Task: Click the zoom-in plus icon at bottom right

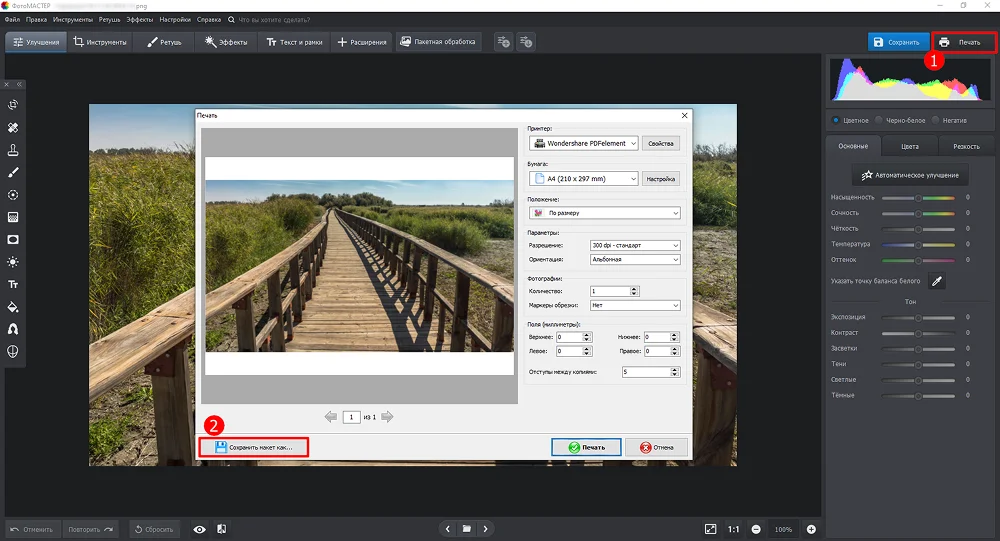Action: pos(811,529)
